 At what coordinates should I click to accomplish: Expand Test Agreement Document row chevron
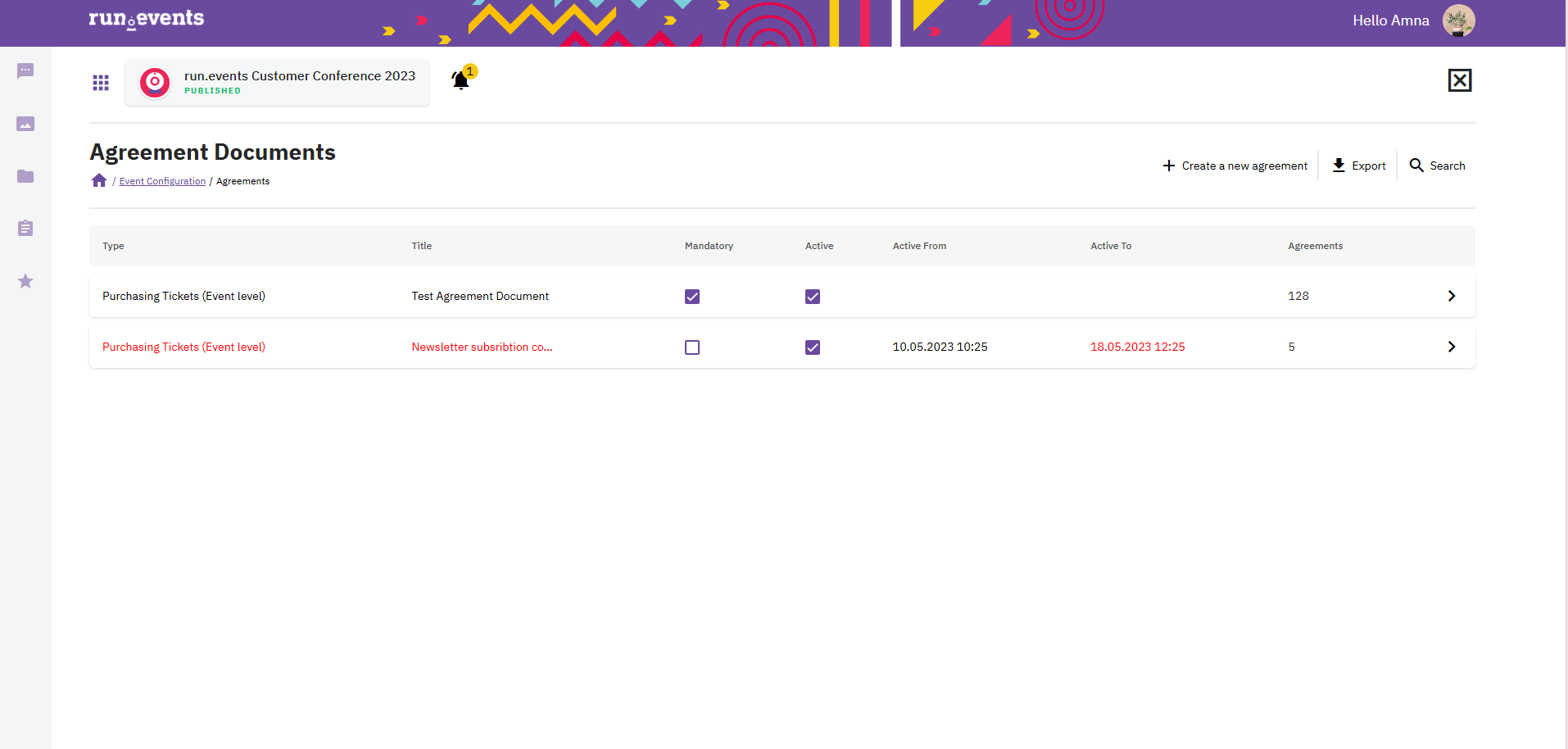1452,296
